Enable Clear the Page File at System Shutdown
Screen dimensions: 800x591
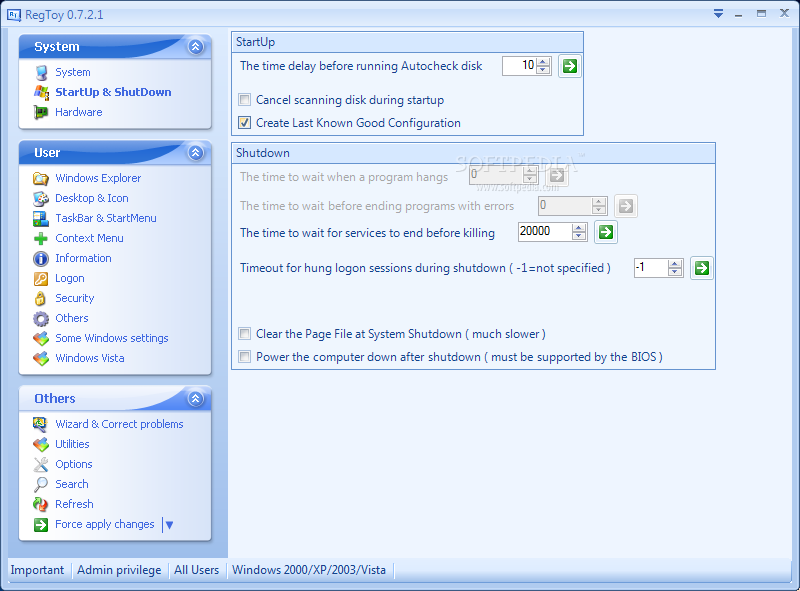coord(245,334)
